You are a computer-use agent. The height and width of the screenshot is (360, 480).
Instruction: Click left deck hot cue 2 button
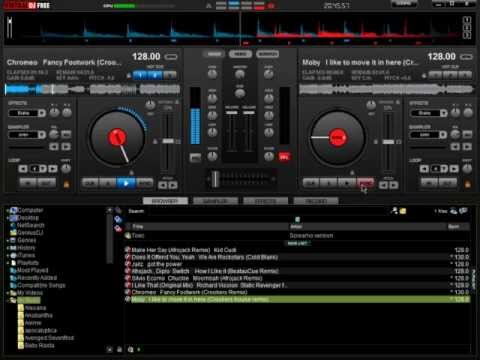click(x=155, y=75)
